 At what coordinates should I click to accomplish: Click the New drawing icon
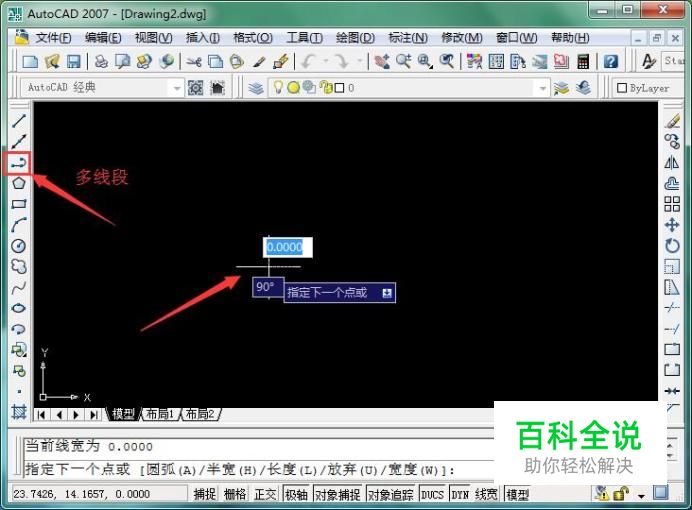[x=30, y=61]
